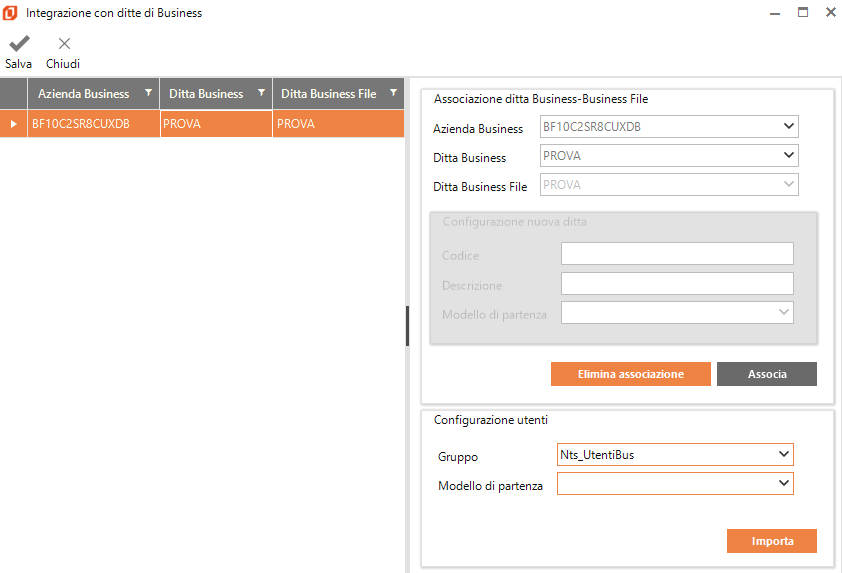The image size is (842, 573).
Task: Expand the Ditta Business File dropdown
Action: 788,184
